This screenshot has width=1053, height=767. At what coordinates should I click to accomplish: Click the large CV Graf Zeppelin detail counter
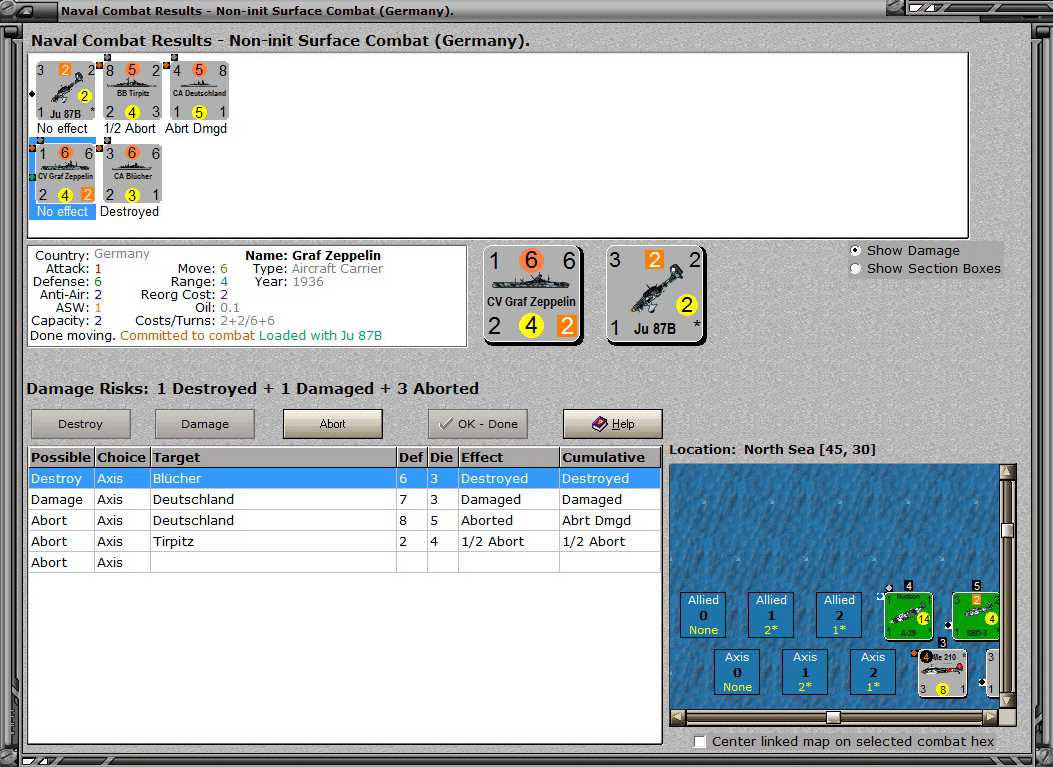[x=533, y=295]
